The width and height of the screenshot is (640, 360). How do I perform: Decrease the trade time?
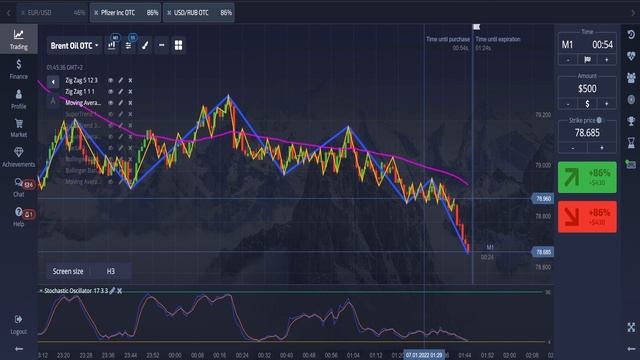point(568,60)
